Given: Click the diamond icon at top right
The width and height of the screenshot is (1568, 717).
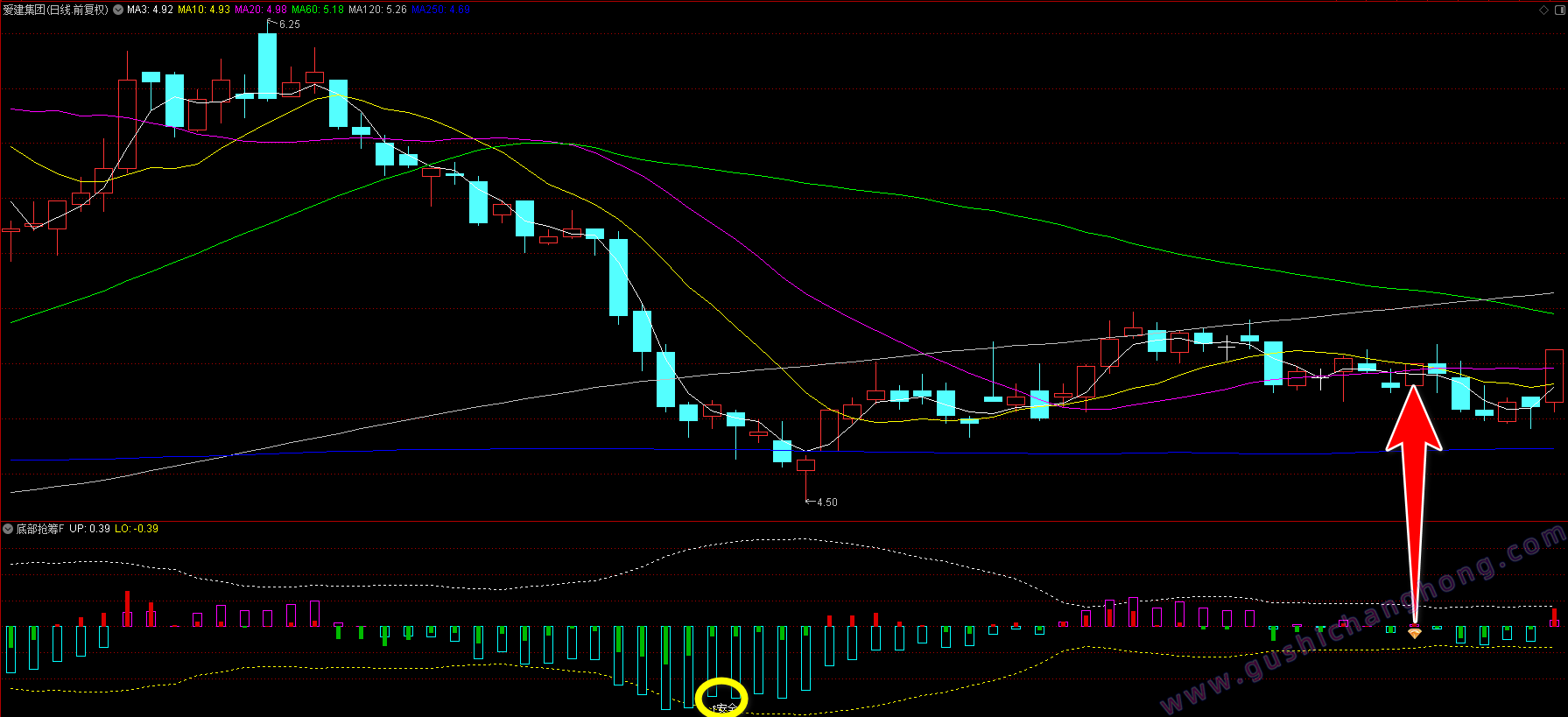Looking at the screenshot, I should coord(1543,10).
